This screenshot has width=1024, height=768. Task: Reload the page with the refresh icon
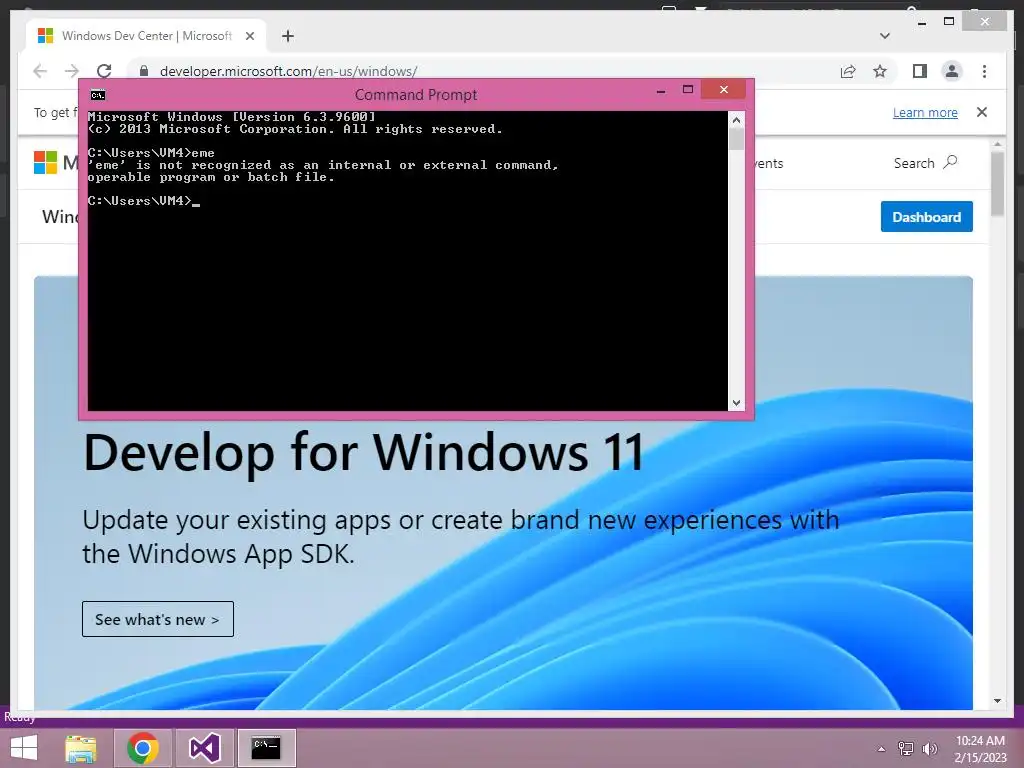point(104,71)
